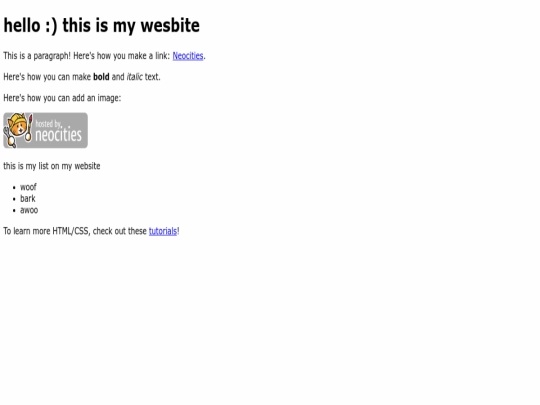The image size is (540, 405).
Task: Select the 'bark' list item
Action: 28,199
